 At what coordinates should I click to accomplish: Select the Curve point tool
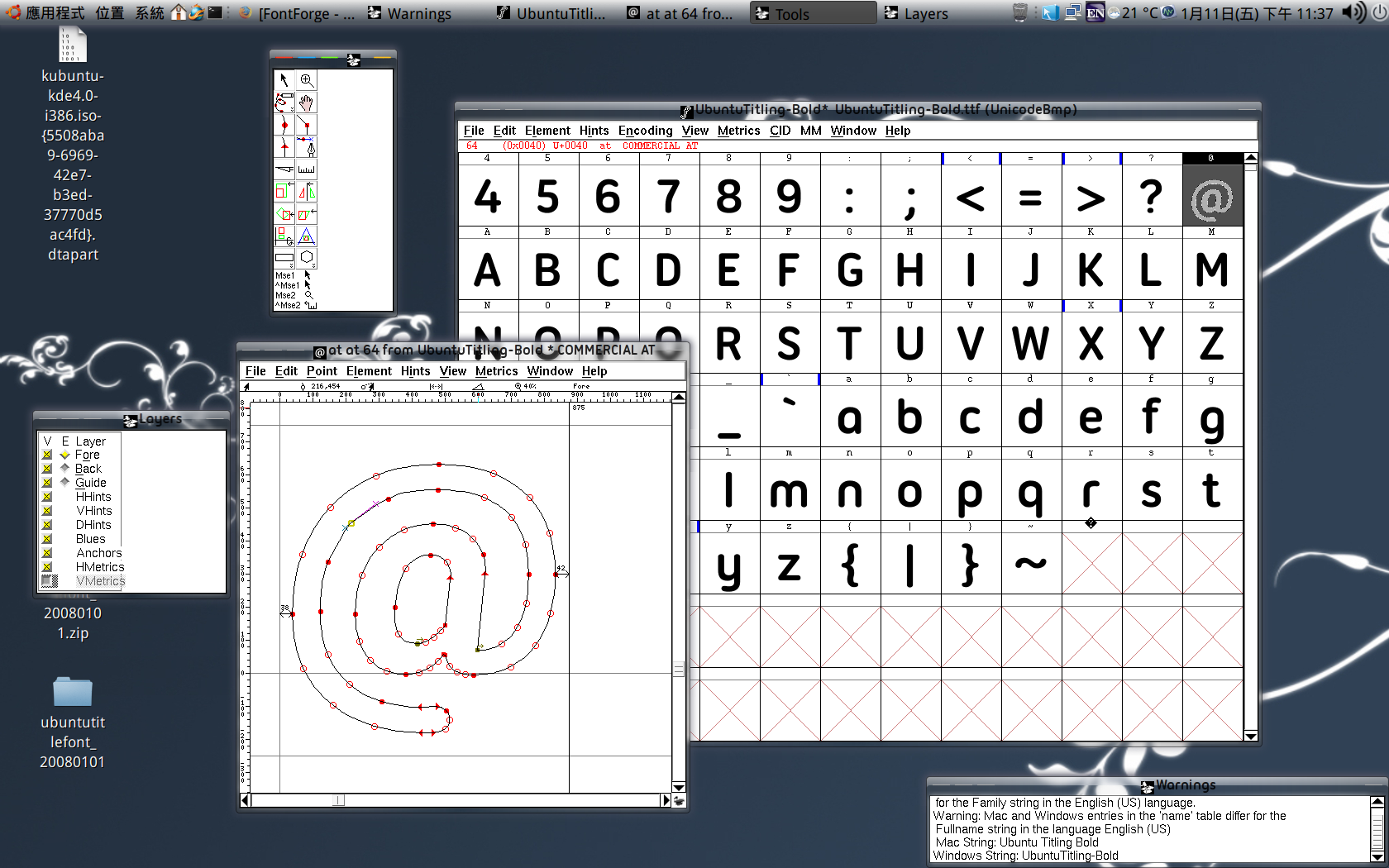point(284,125)
